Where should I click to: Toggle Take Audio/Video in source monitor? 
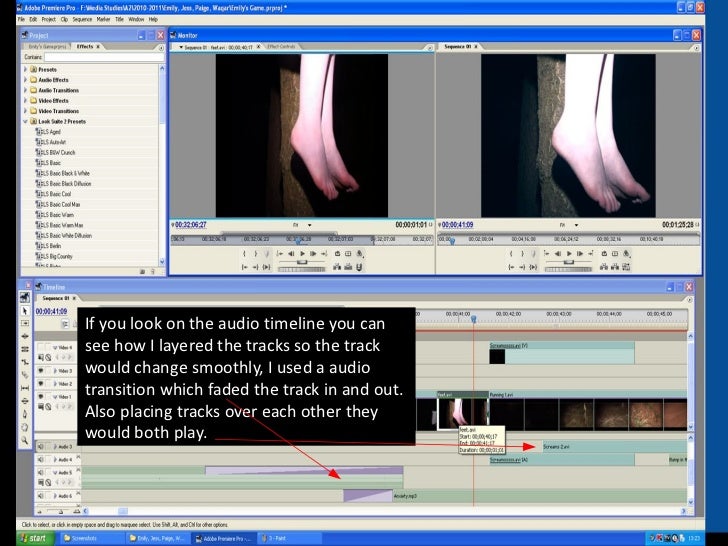[x=359, y=267]
